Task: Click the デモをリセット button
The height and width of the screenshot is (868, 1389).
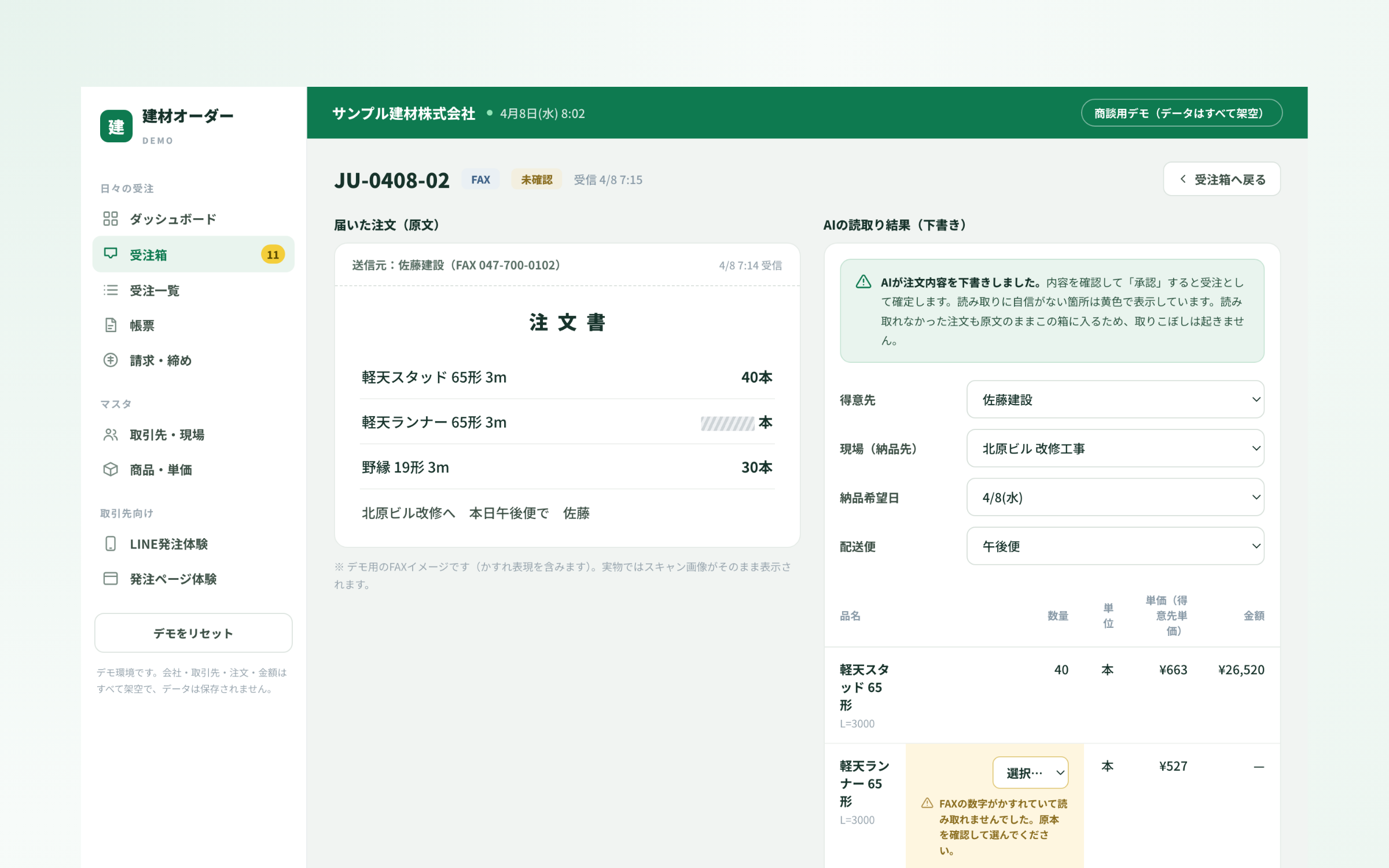Action: 193,633
